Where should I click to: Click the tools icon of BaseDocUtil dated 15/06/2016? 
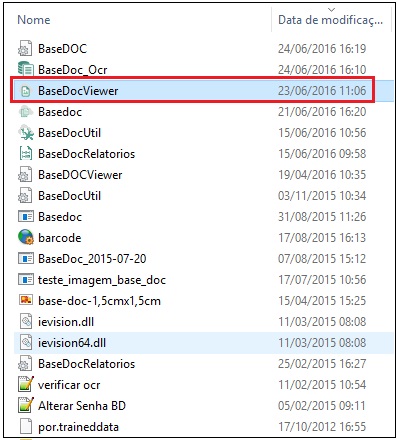(26, 133)
